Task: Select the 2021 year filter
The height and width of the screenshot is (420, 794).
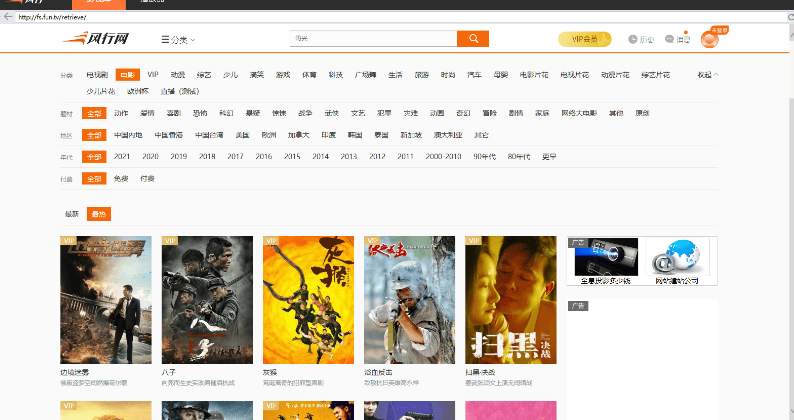Action: click(122, 156)
